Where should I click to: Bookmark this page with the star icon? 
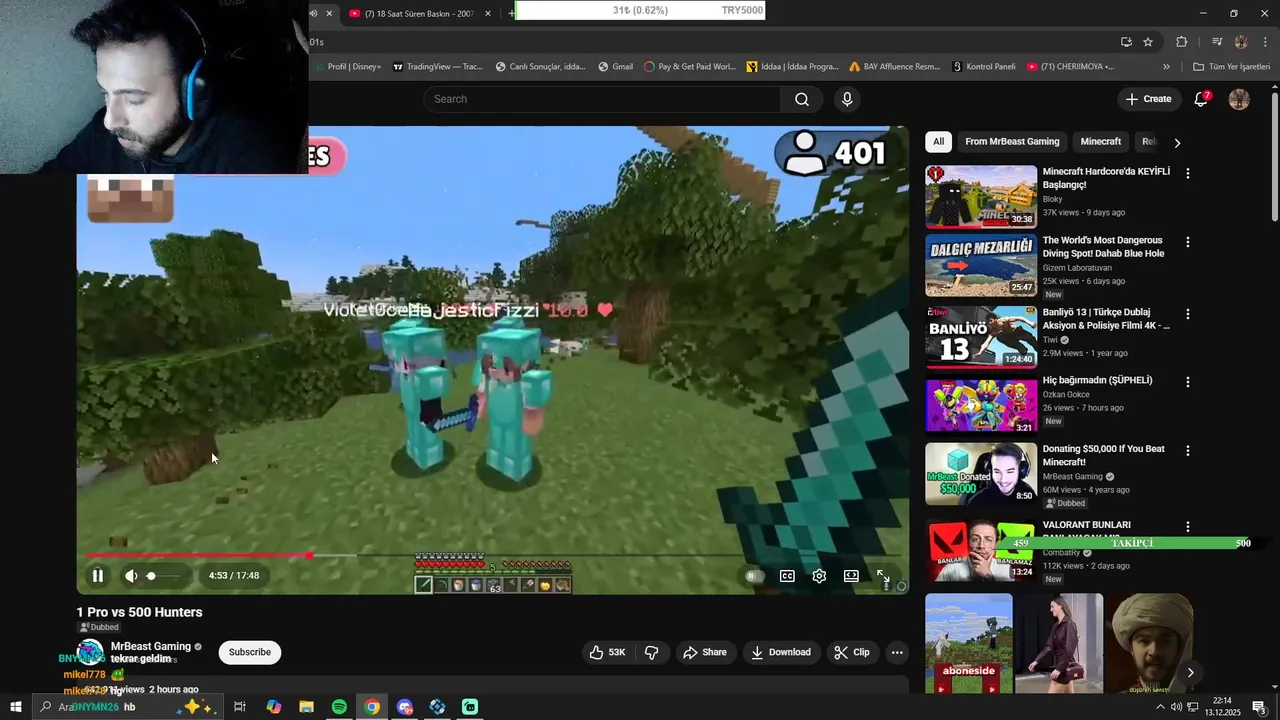(1148, 42)
